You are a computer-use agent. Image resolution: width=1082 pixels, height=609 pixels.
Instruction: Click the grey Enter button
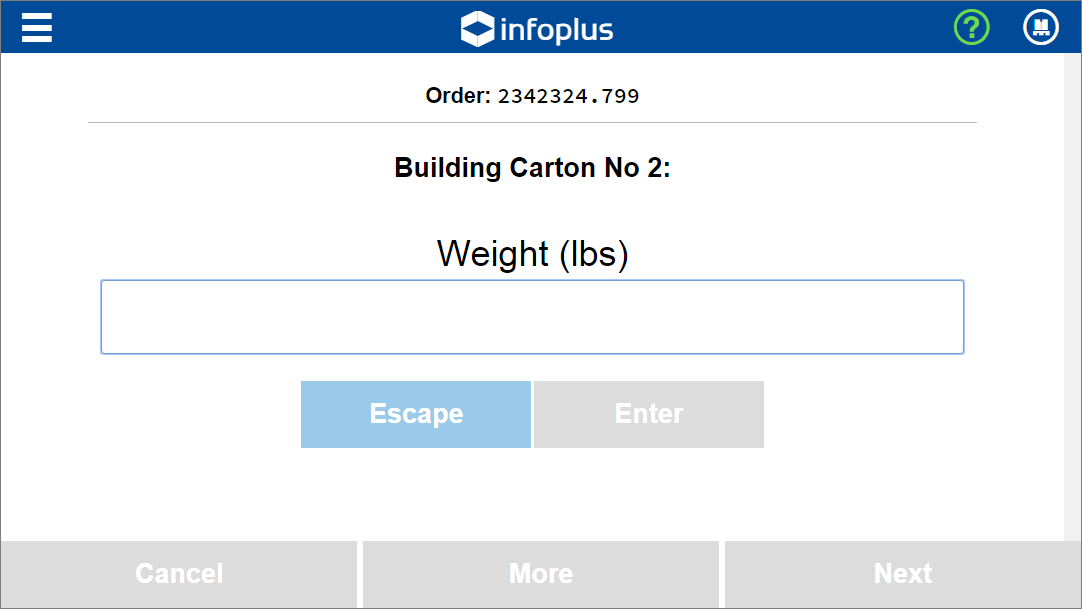coord(649,415)
